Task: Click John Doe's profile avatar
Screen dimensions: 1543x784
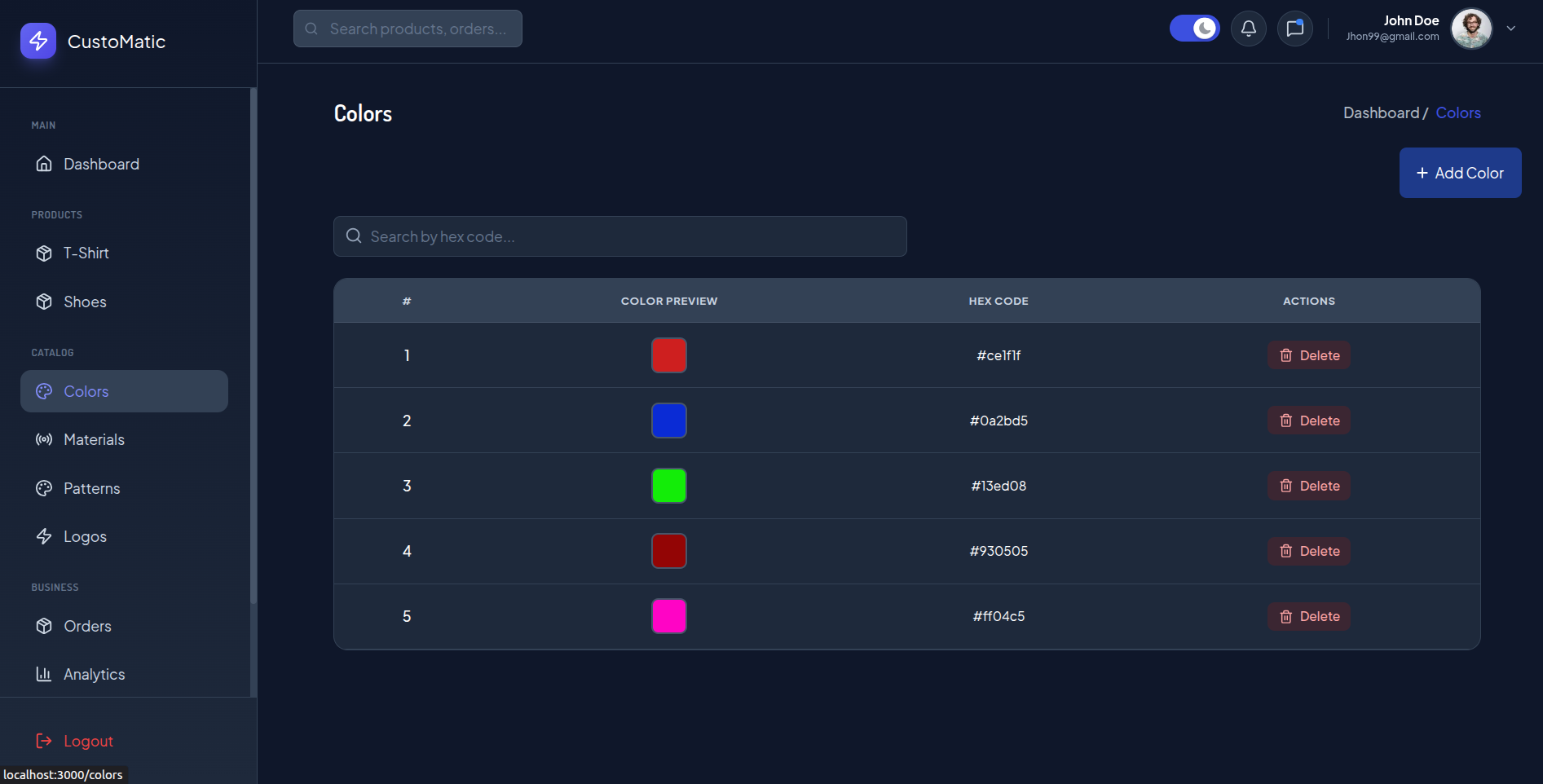Action: (x=1471, y=29)
